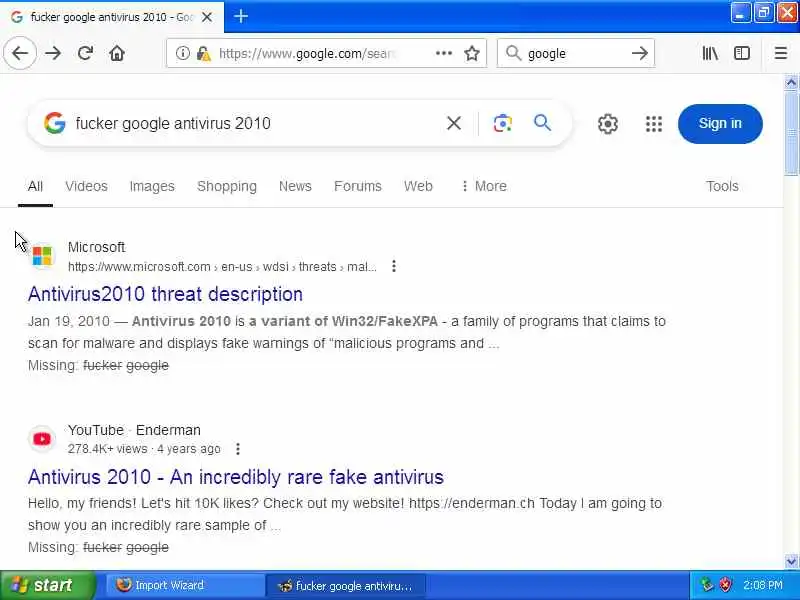Click the blue Google search magnifier
Viewport: 800px width, 600px height.
542,123
